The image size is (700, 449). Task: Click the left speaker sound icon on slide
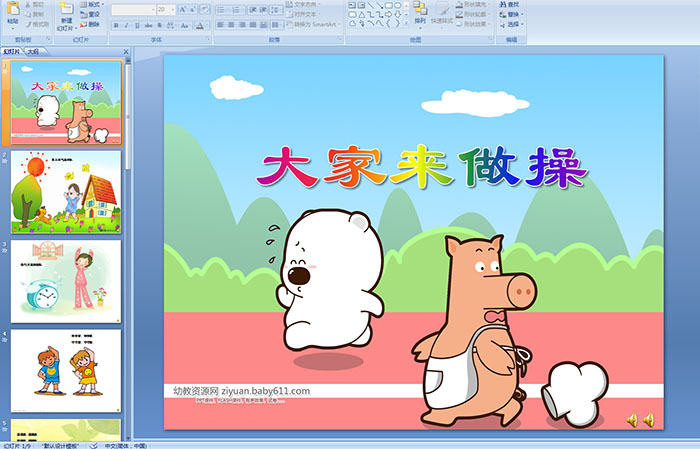pos(632,420)
